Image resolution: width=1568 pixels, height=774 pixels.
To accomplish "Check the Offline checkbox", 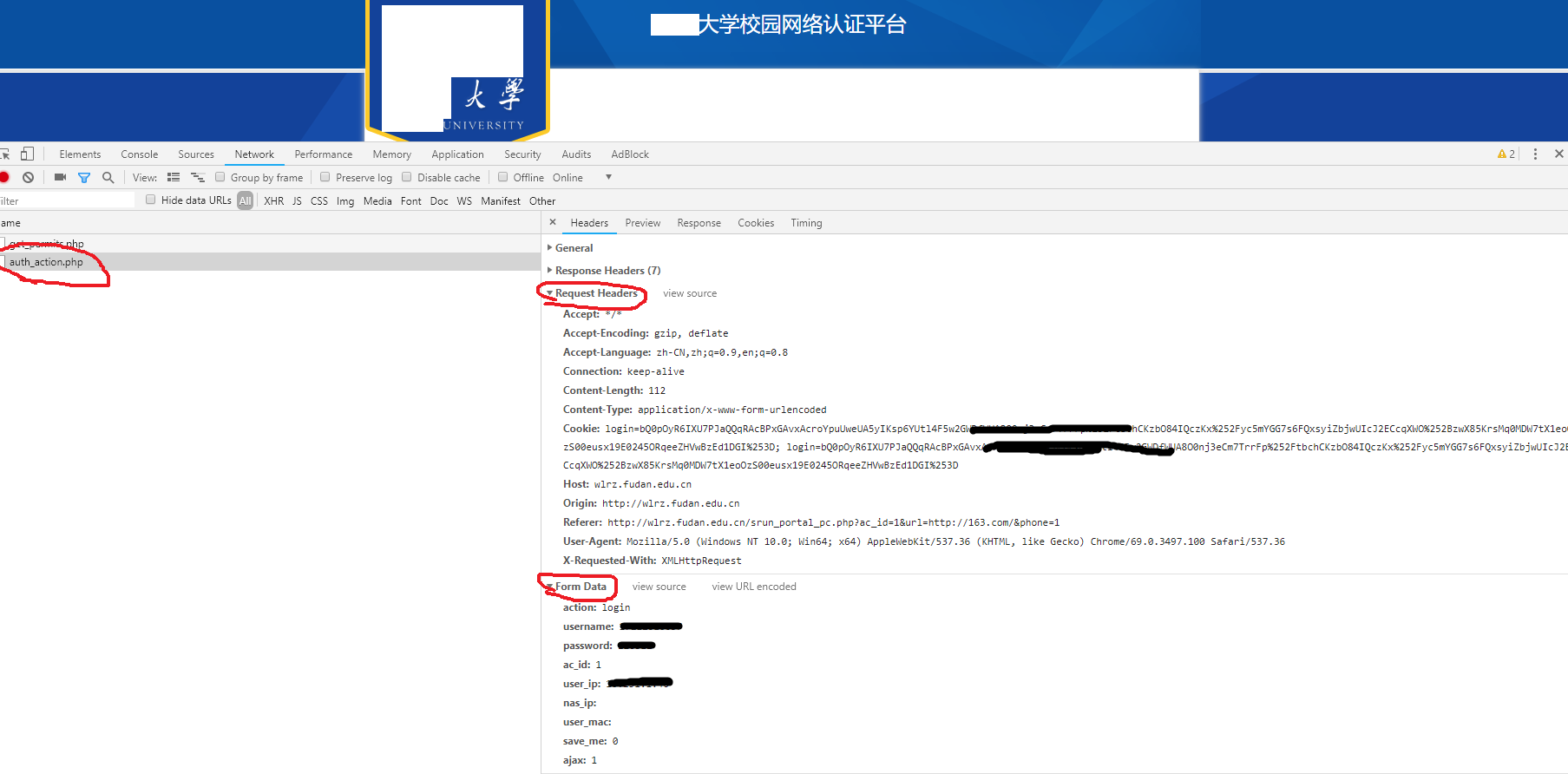I will pyautogui.click(x=502, y=177).
